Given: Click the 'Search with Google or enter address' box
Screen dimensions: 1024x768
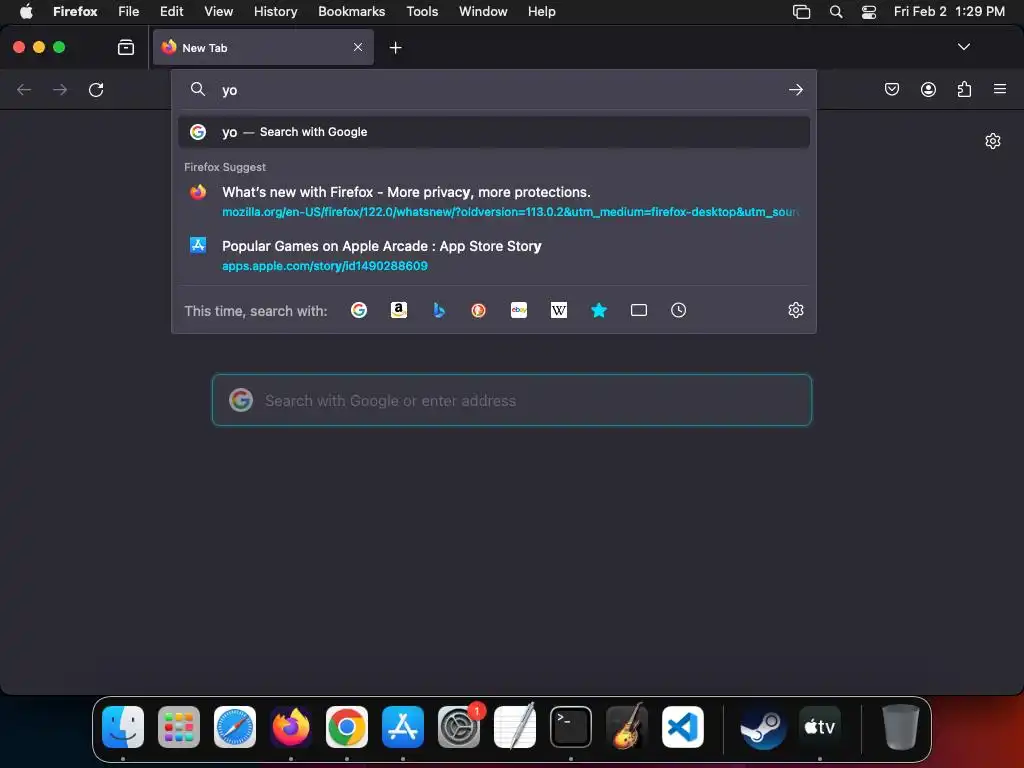Looking at the screenshot, I should (512, 400).
